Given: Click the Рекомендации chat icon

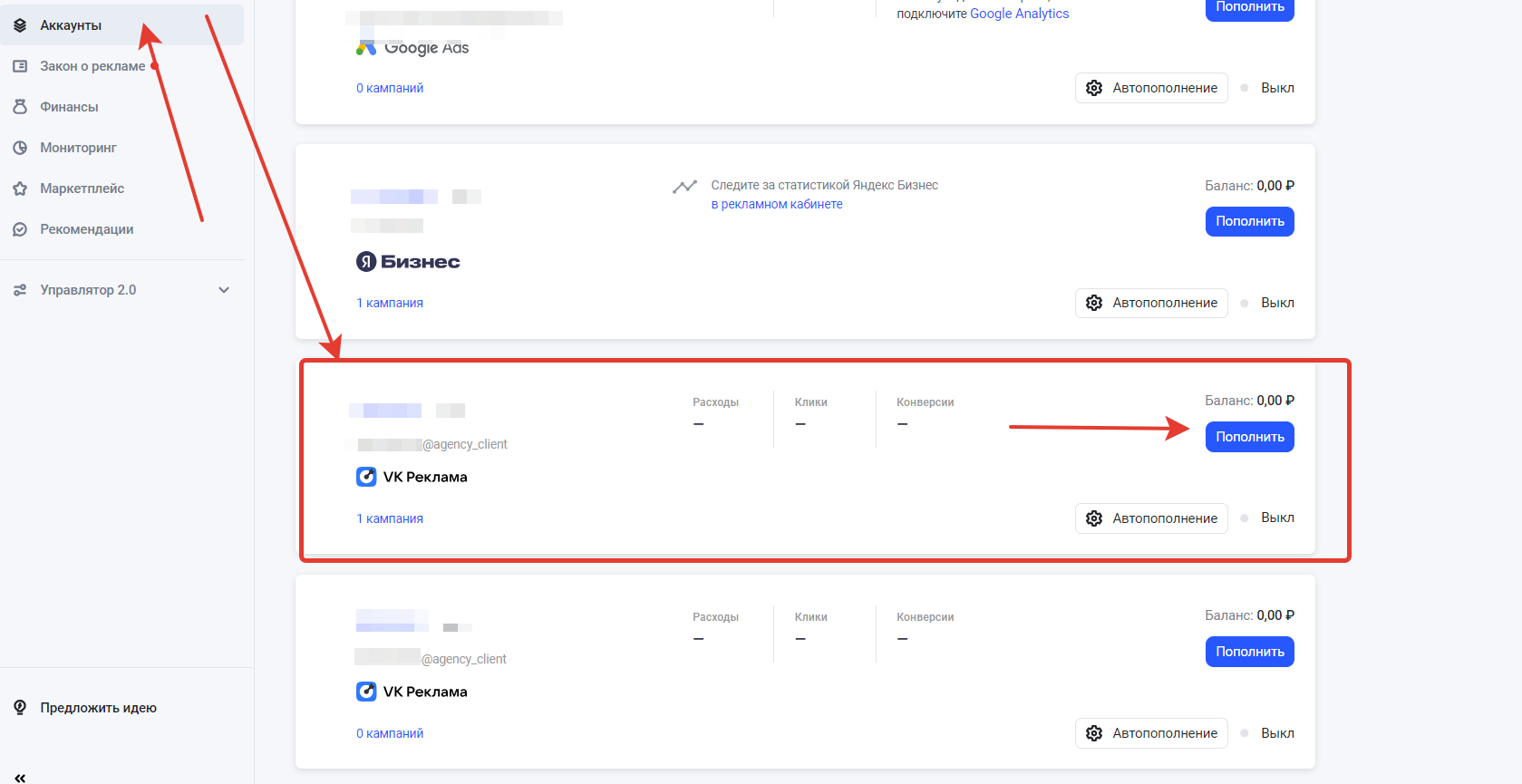Looking at the screenshot, I should click(x=20, y=229).
